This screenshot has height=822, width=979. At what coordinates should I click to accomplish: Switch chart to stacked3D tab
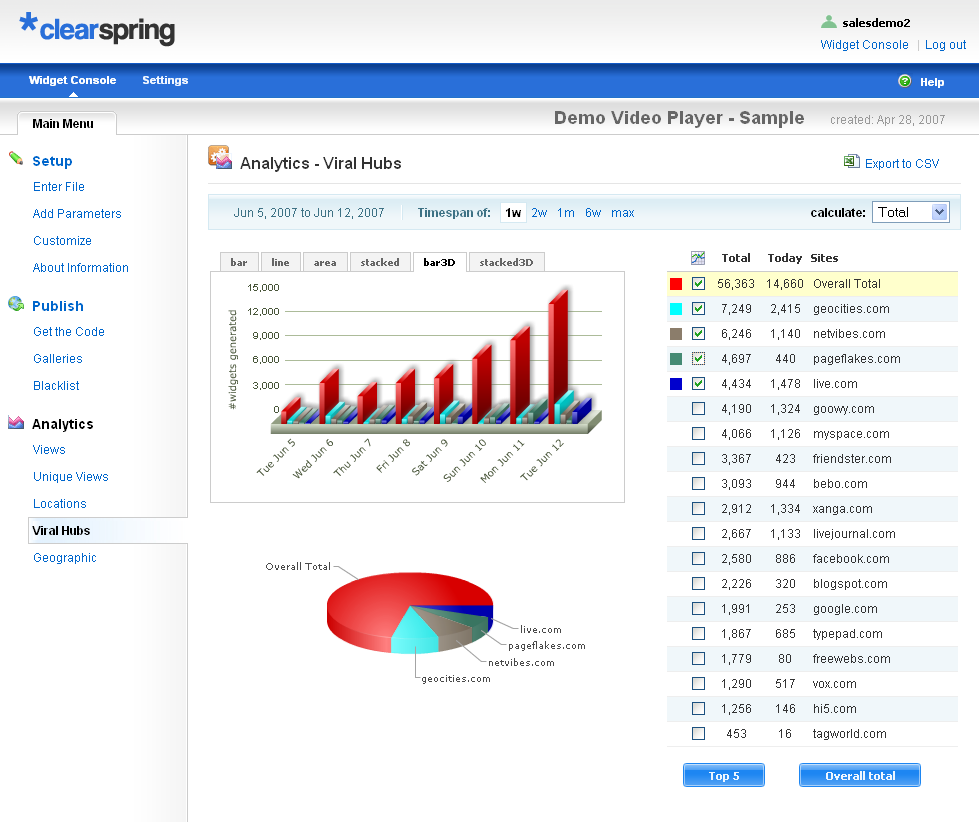click(506, 263)
